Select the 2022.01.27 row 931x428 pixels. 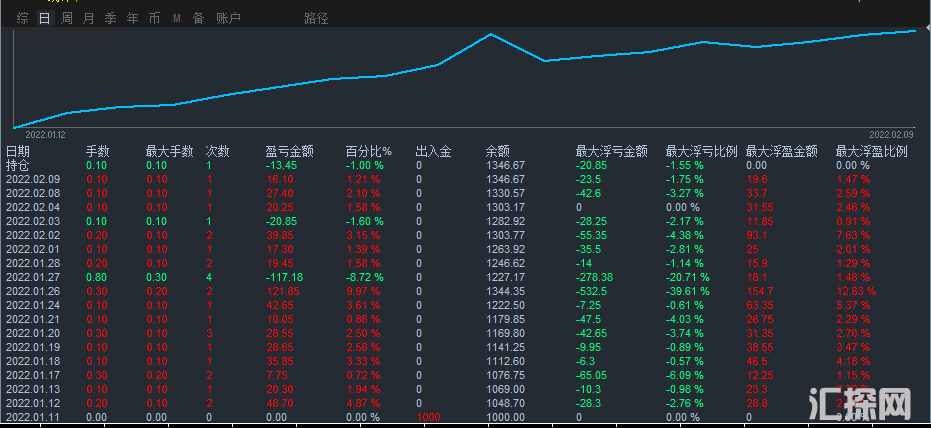34,277
